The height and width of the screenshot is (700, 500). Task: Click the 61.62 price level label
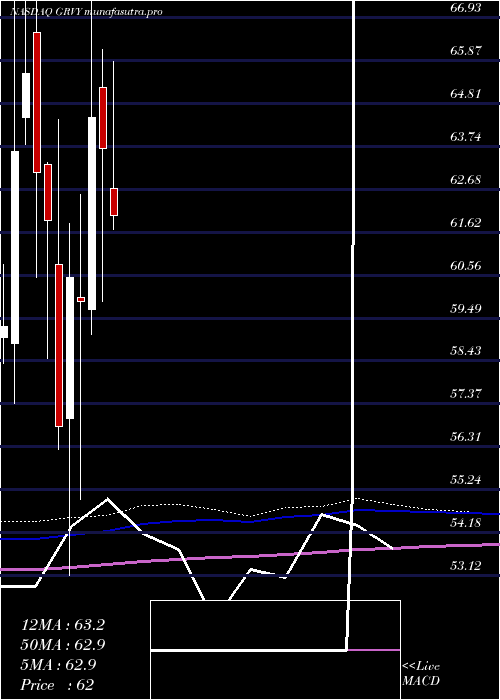coord(465,222)
